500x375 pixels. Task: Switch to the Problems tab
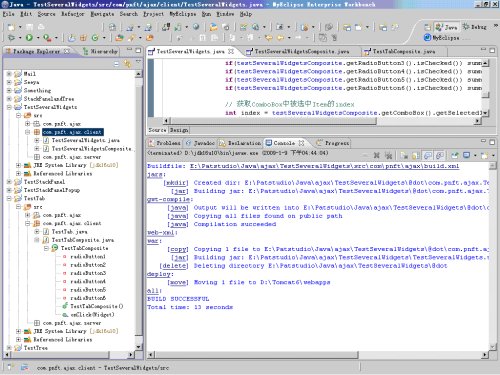(x=165, y=143)
